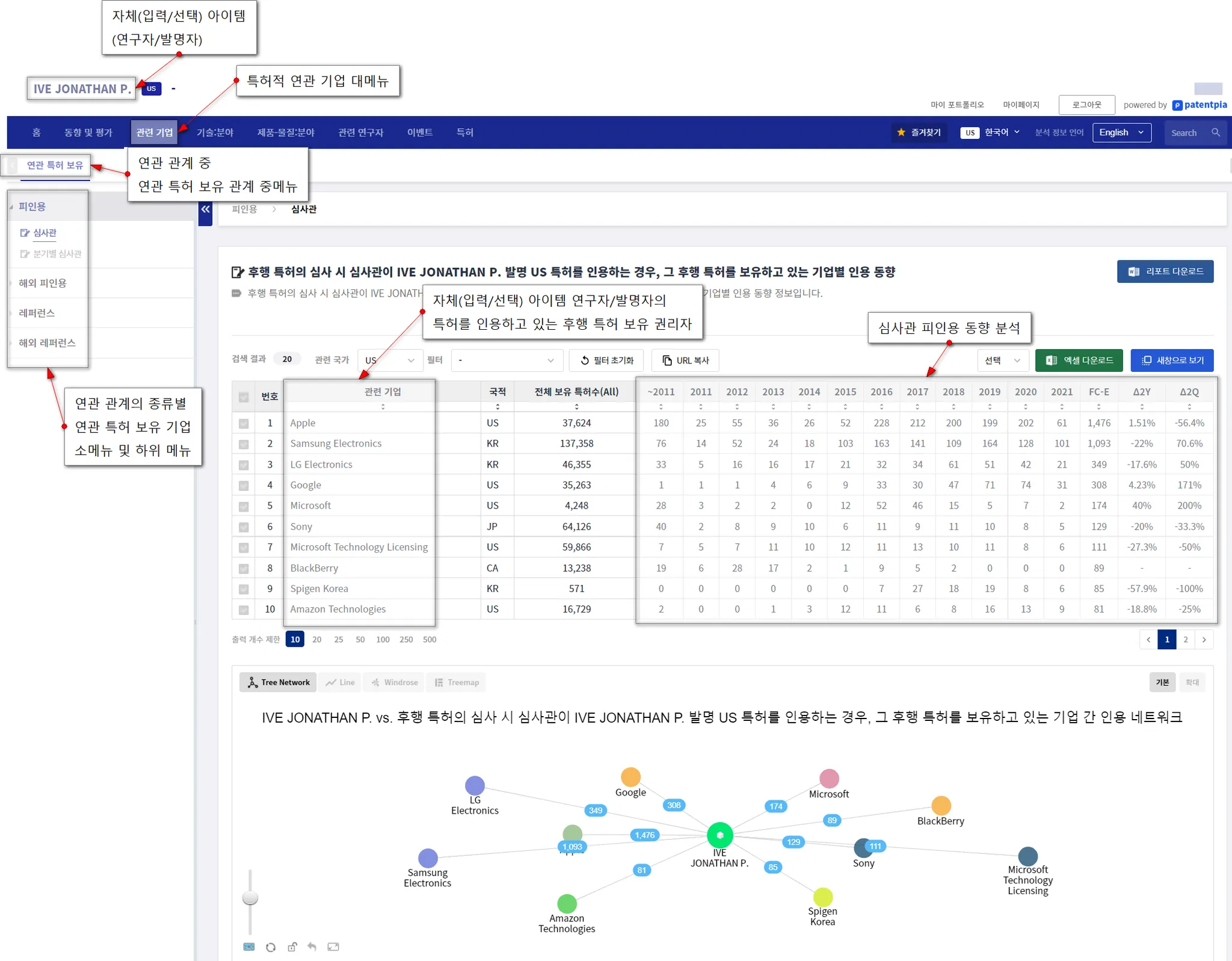Click the unlock icon in chart toolbar

point(292,947)
